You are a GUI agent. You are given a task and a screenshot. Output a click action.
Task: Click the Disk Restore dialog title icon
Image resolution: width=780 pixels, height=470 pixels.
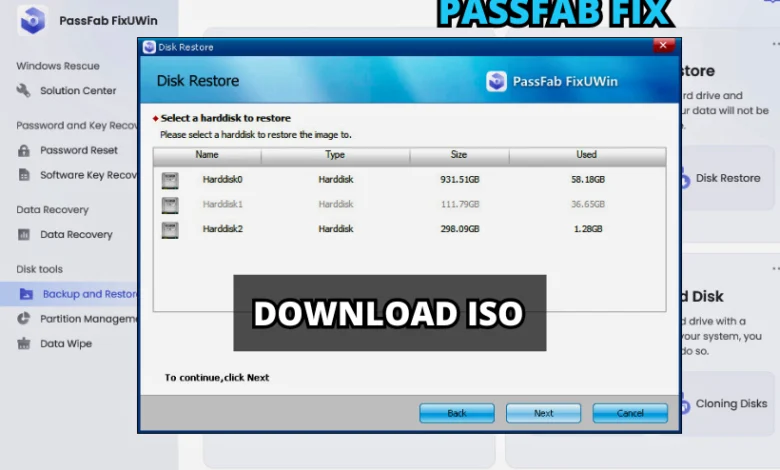(149, 47)
